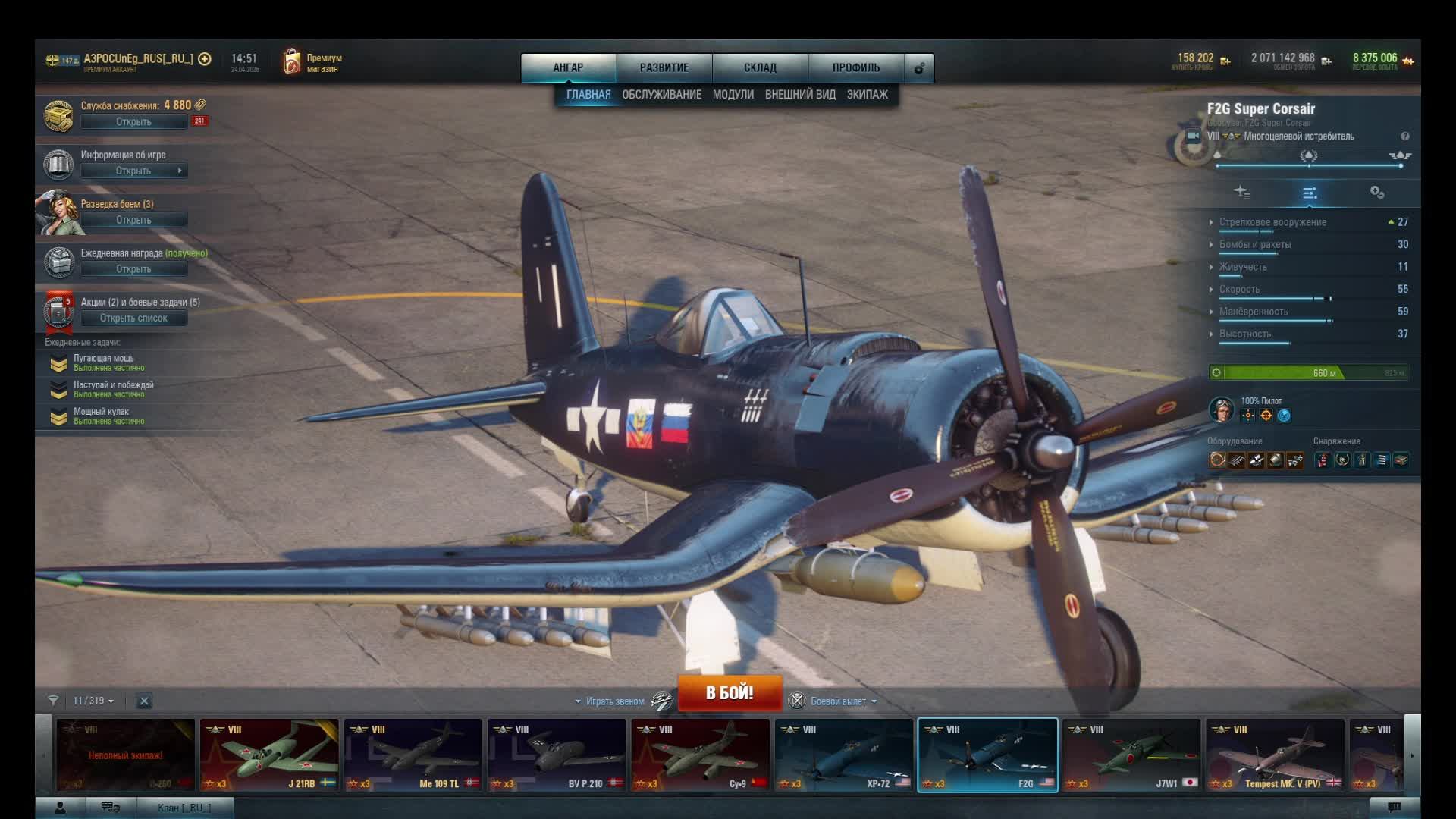Switch to aircraft modules list icon tab

[x=1241, y=193]
